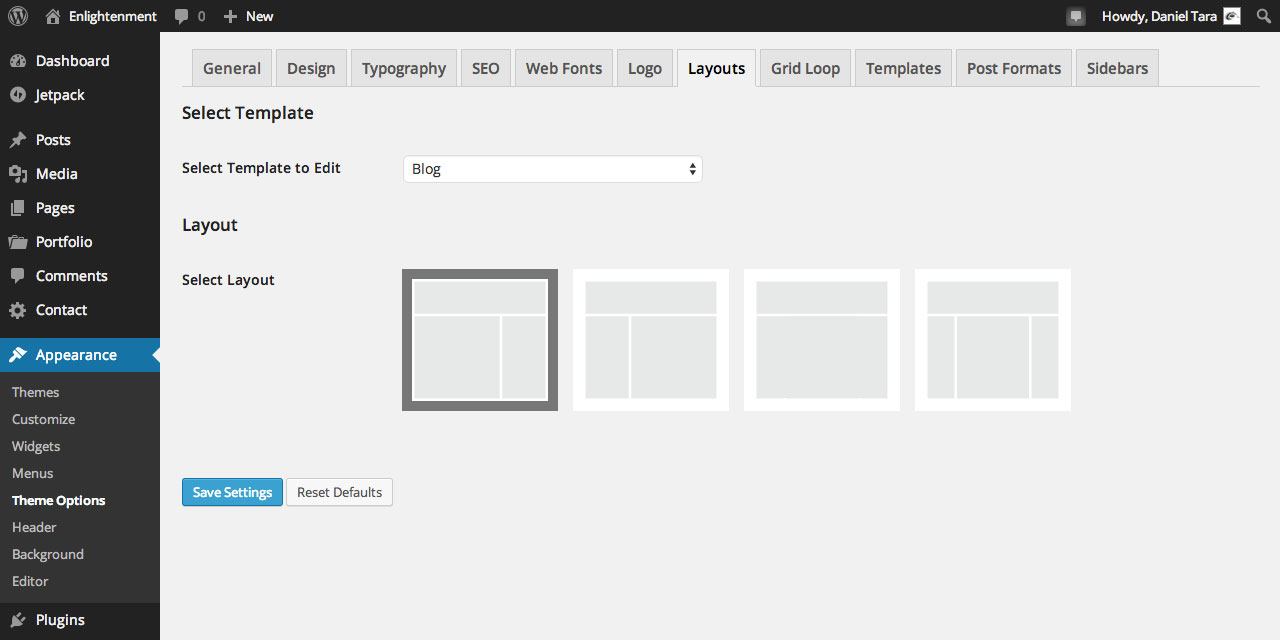Open Contact via its gear icon
Image resolution: width=1280 pixels, height=640 pixels.
22,310
